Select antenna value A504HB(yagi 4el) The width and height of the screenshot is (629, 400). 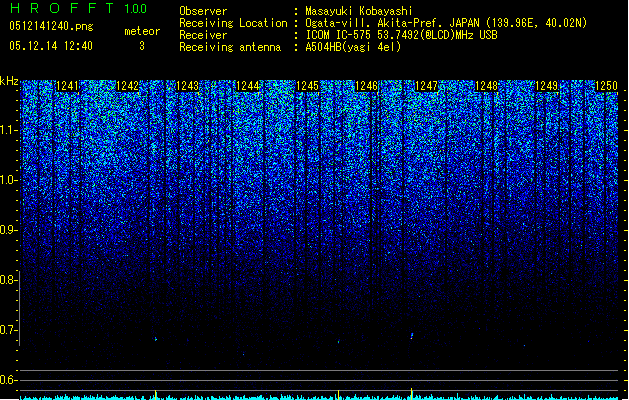point(353,47)
